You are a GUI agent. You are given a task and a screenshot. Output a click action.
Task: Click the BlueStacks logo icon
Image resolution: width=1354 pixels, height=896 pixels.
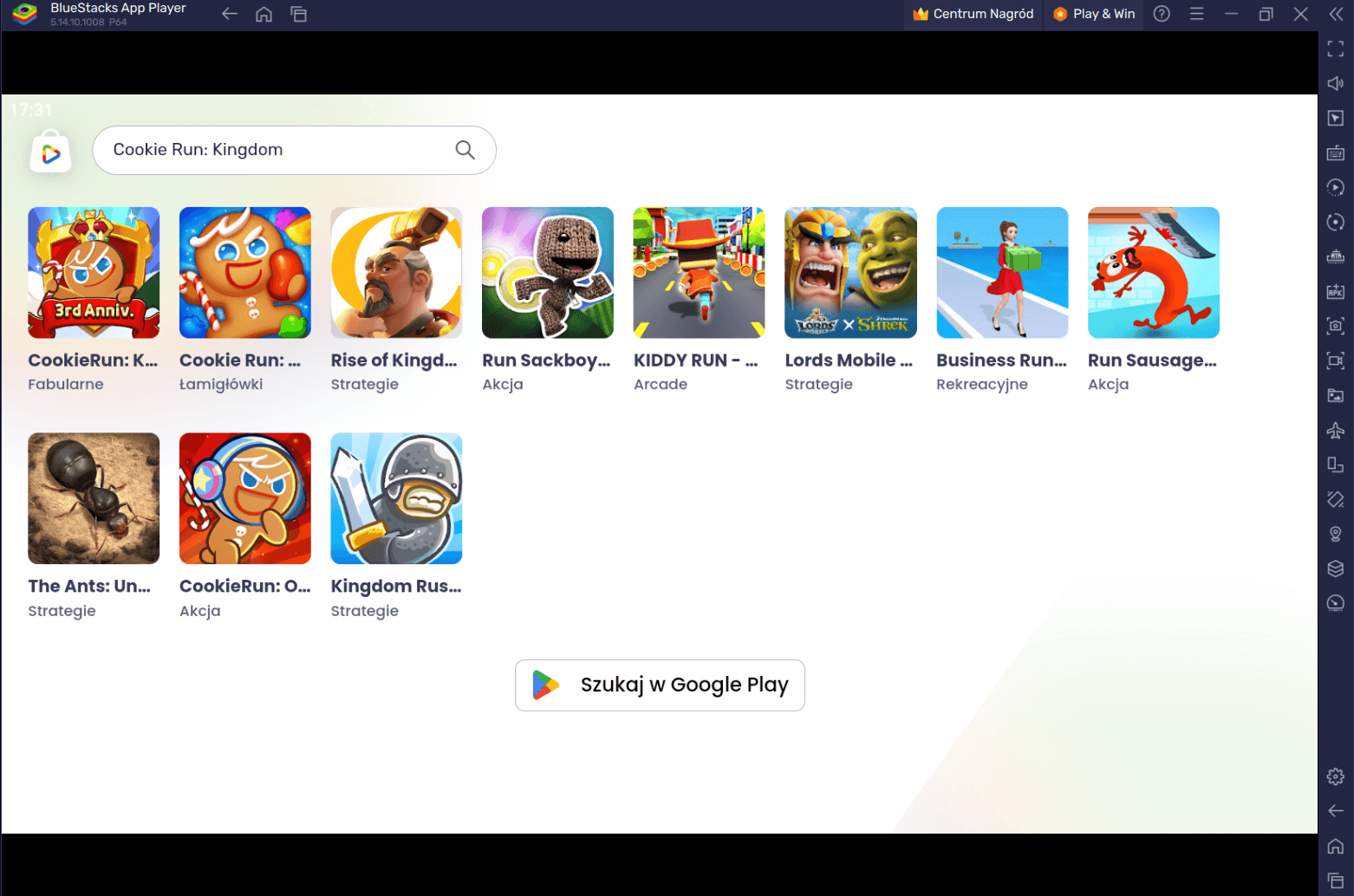tap(25, 14)
